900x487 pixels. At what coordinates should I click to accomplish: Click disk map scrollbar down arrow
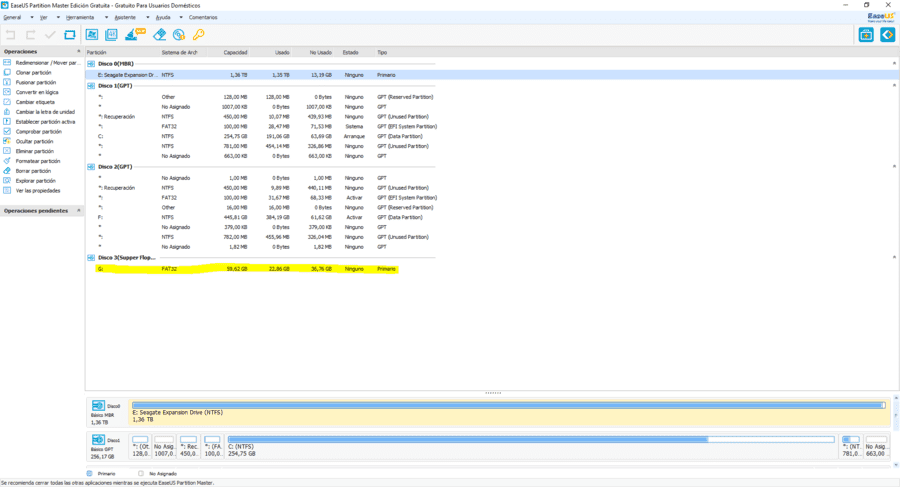point(895,464)
